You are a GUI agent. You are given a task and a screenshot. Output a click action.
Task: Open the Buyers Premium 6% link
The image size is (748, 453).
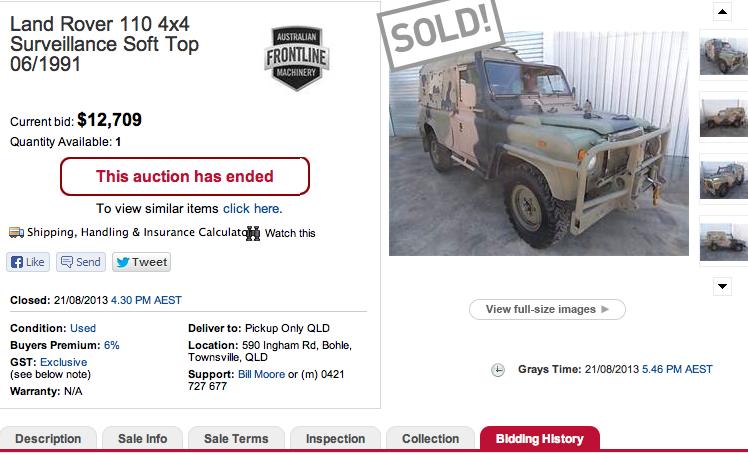[112, 345]
